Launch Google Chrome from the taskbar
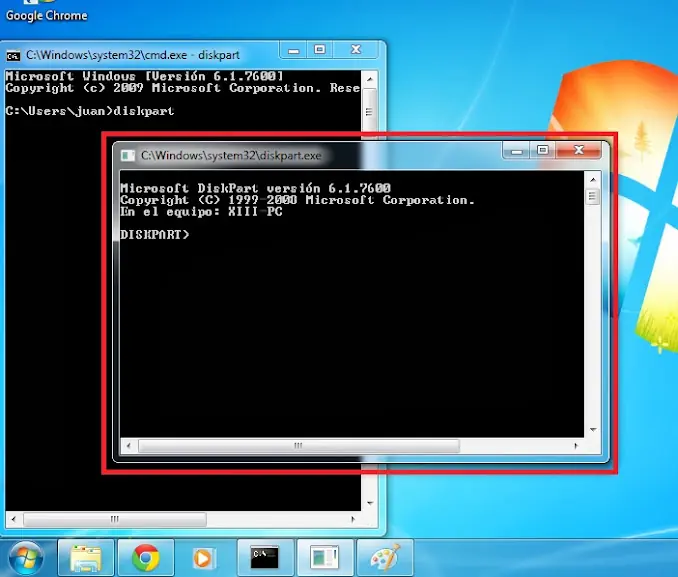The image size is (678, 577). click(x=146, y=558)
